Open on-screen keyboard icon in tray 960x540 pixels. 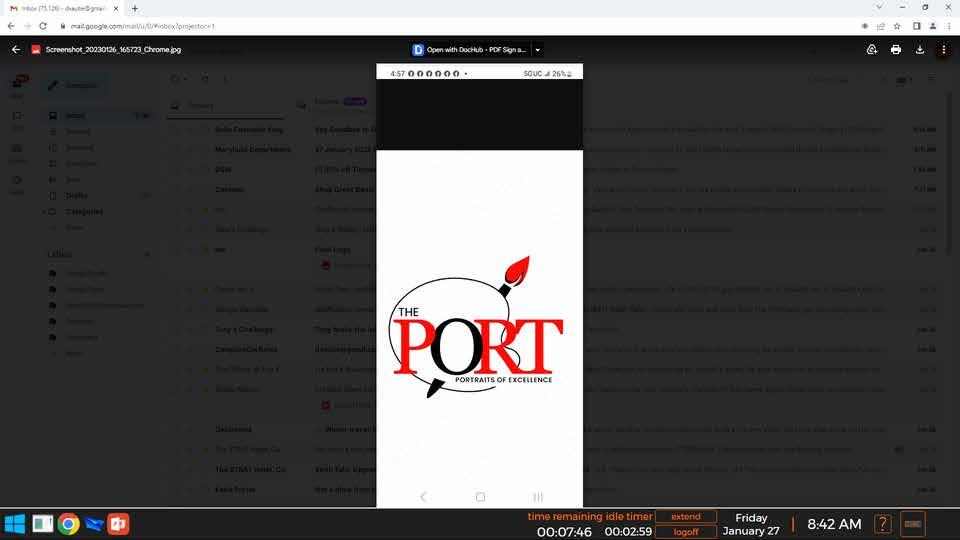[x=913, y=524]
